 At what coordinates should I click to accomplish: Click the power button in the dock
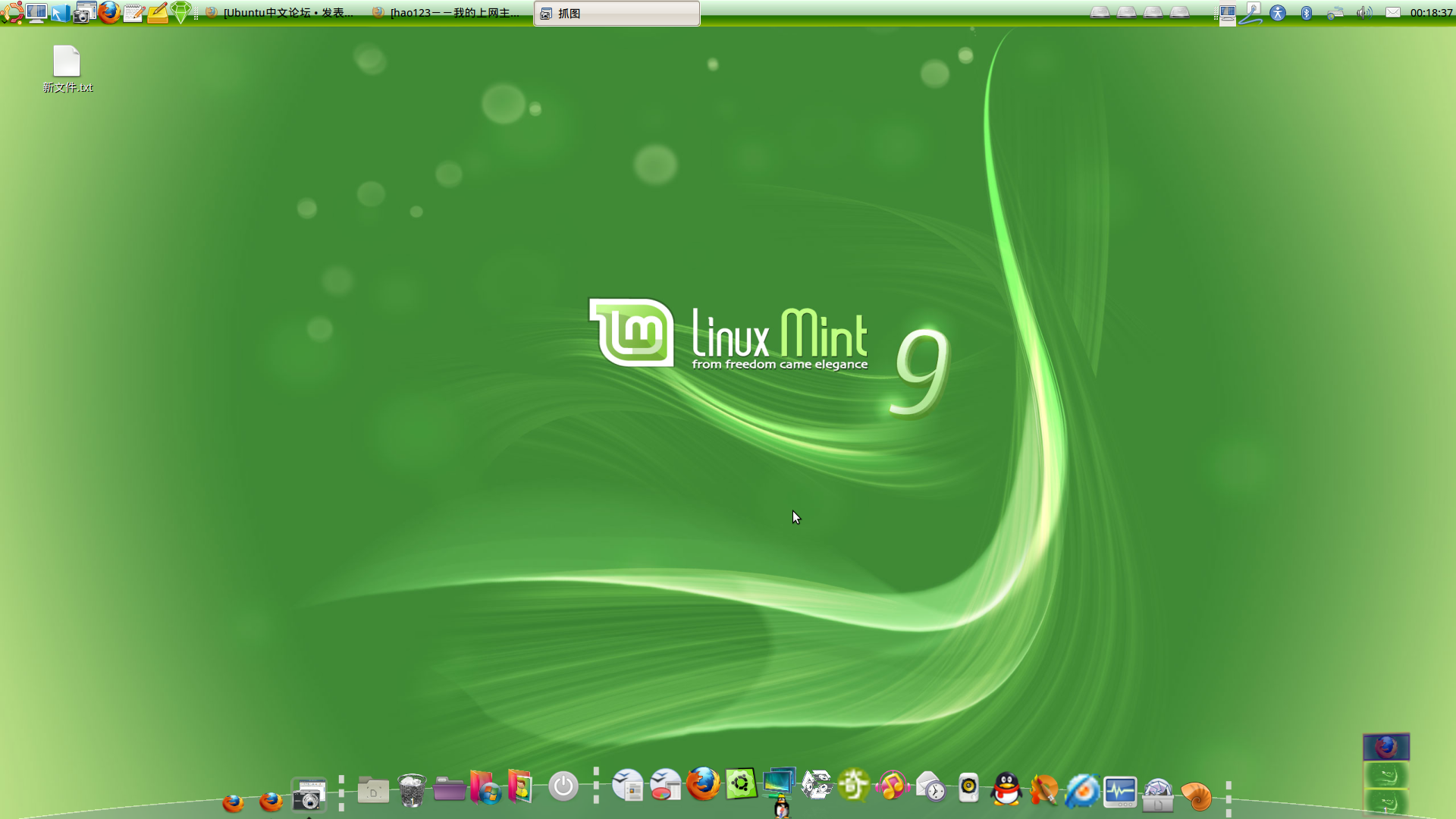[563, 786]
